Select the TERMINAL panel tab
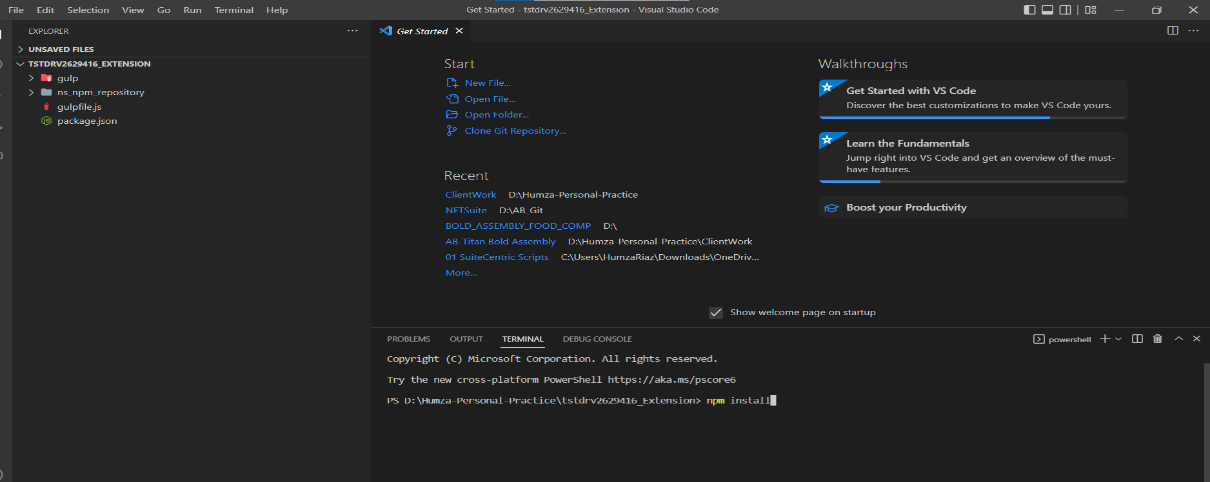The height and width of the screenshot is (482, 1210). [523, 339]
